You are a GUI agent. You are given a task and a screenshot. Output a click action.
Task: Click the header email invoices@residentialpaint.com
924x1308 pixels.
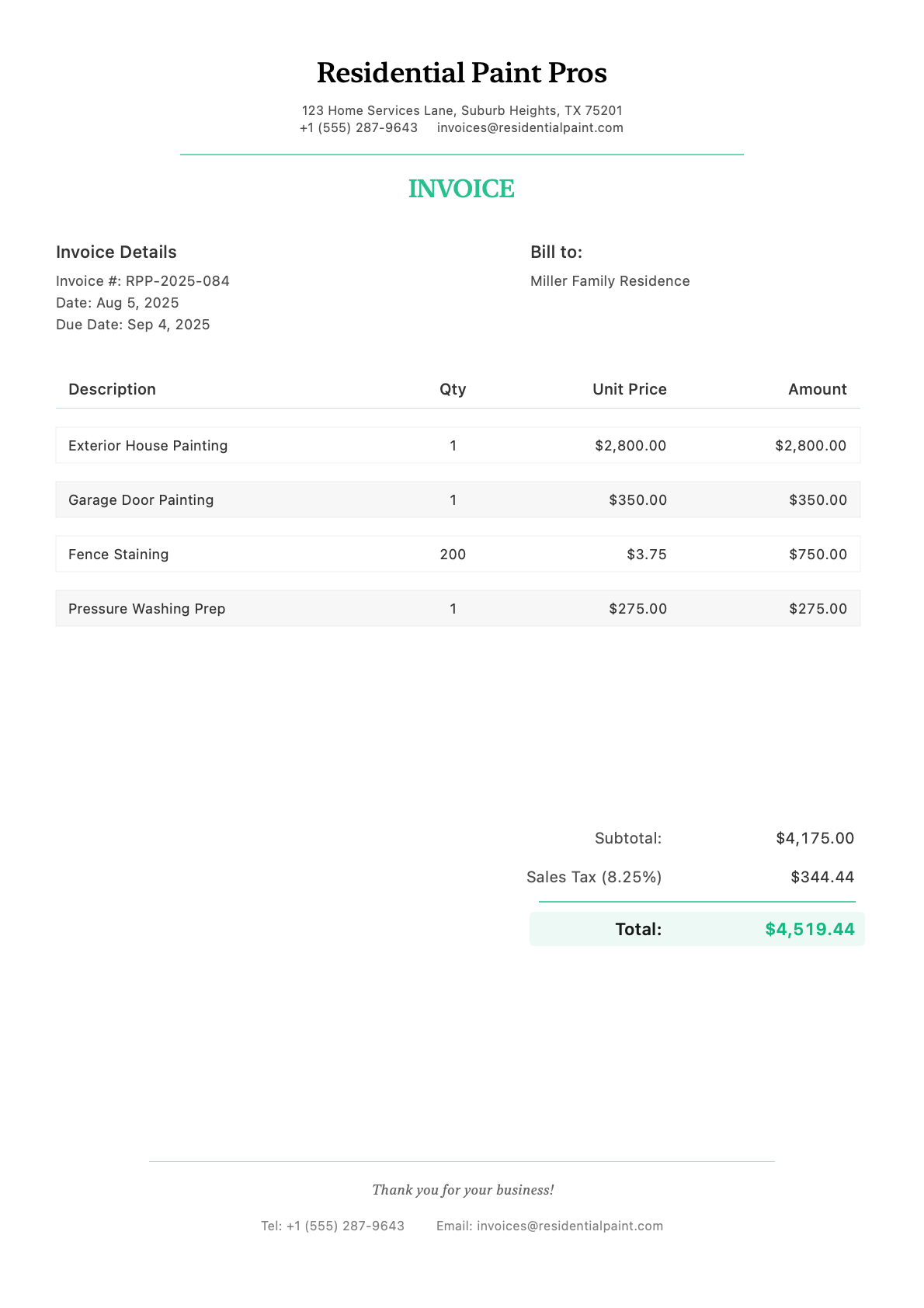pos(530,127)
